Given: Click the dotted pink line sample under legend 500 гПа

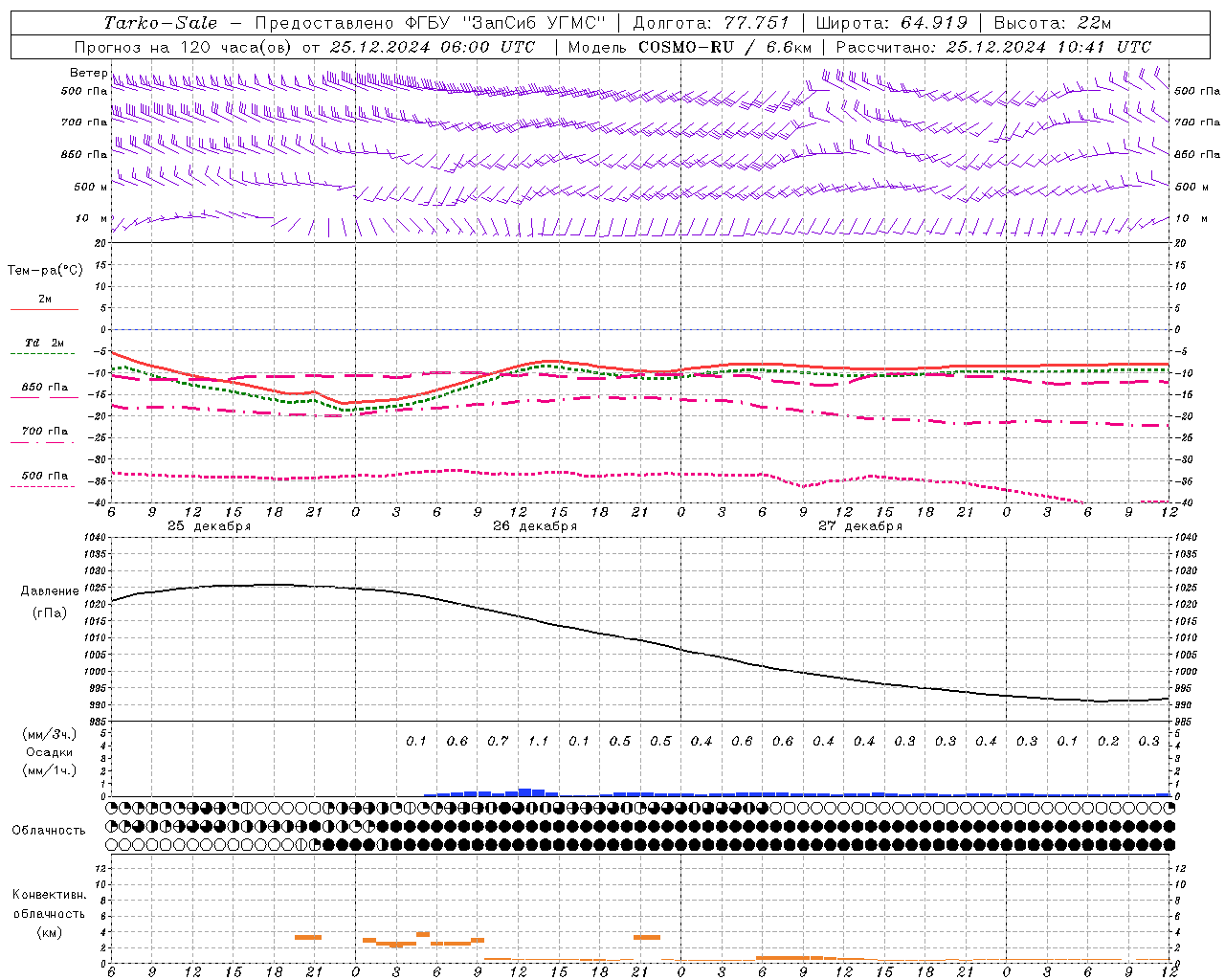Looking at the screenshot, I should tap(44, 486).
